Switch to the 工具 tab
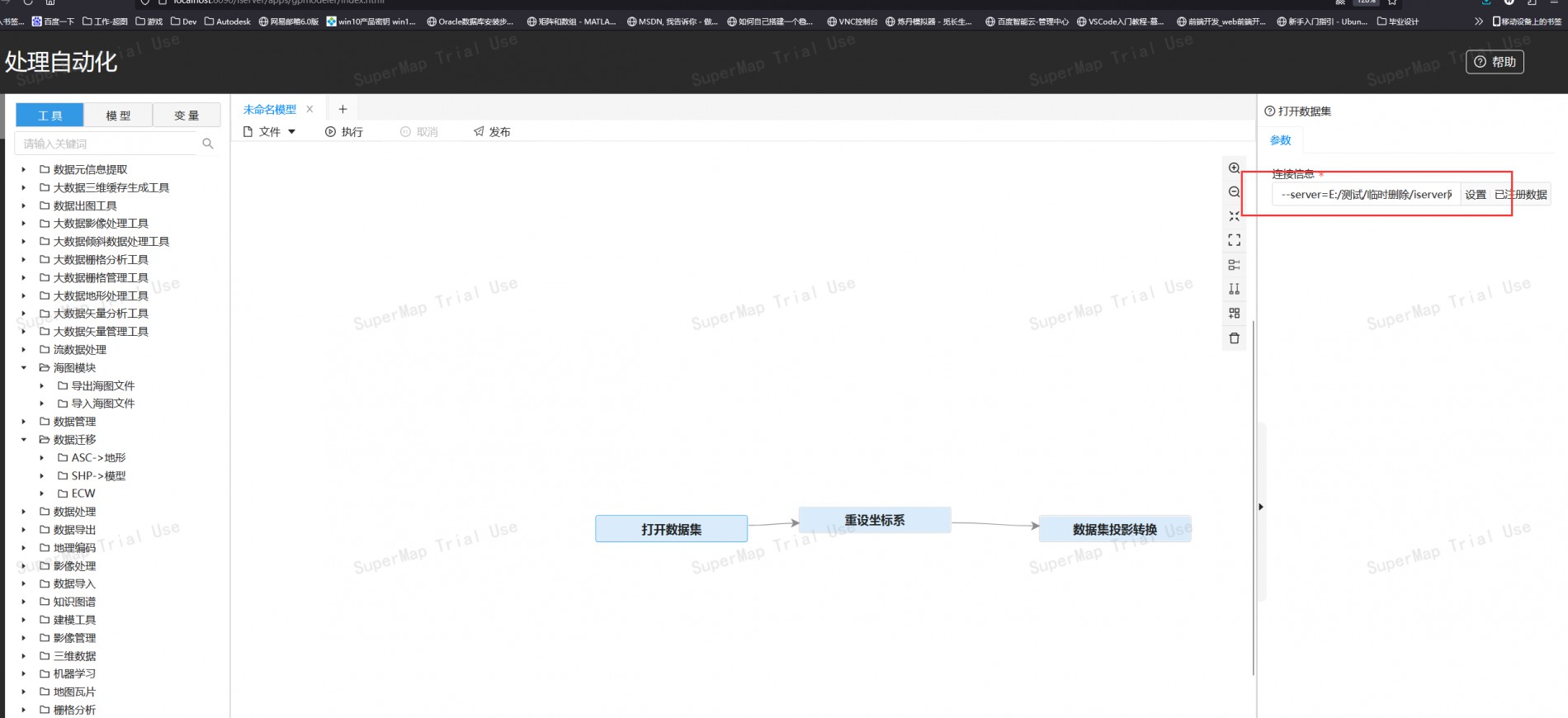Screen dimensions: 1568x718 (x=50, y=116)
